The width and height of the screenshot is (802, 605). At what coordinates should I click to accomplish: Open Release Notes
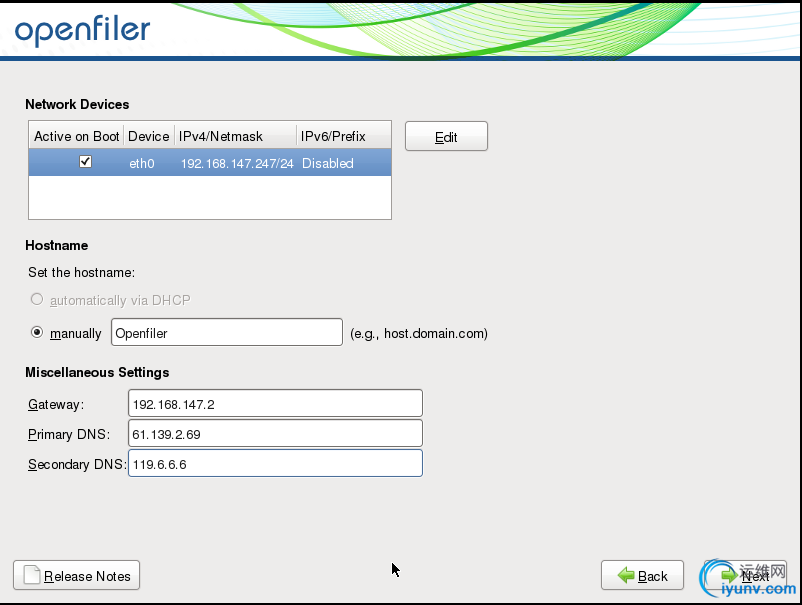77,575
